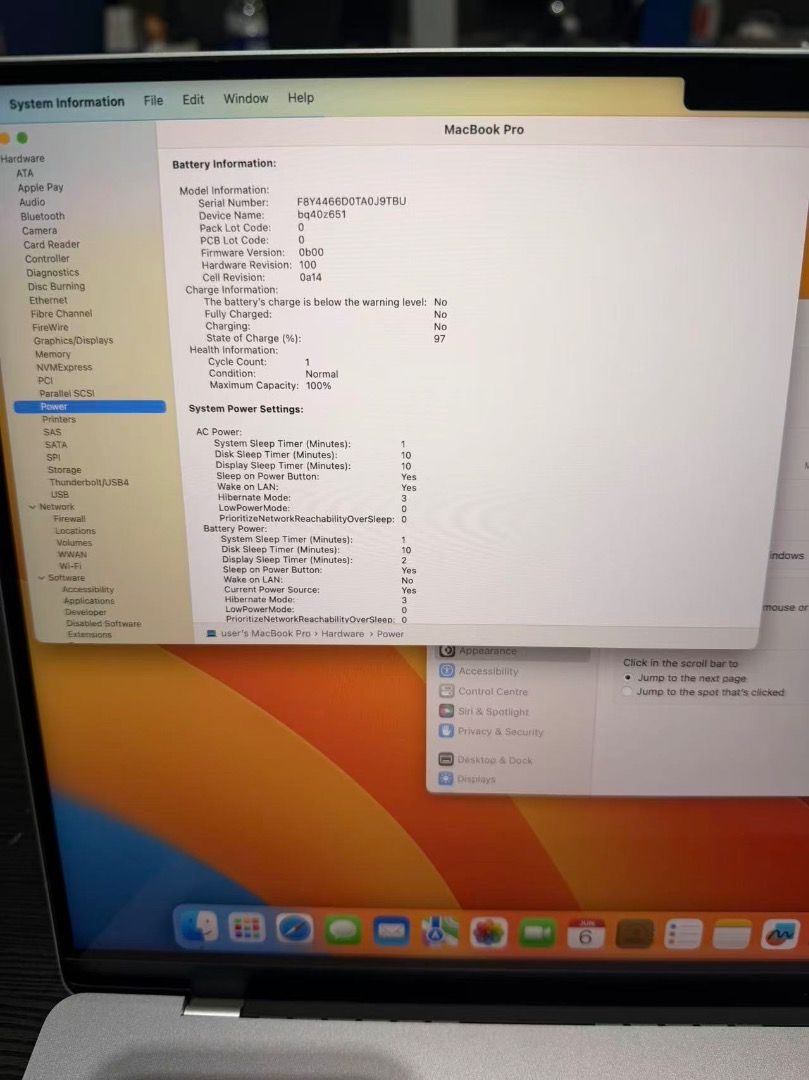This screenshot has width=809, height=1080.
Task: Open the System Information app menu
Action: (66, 103)
